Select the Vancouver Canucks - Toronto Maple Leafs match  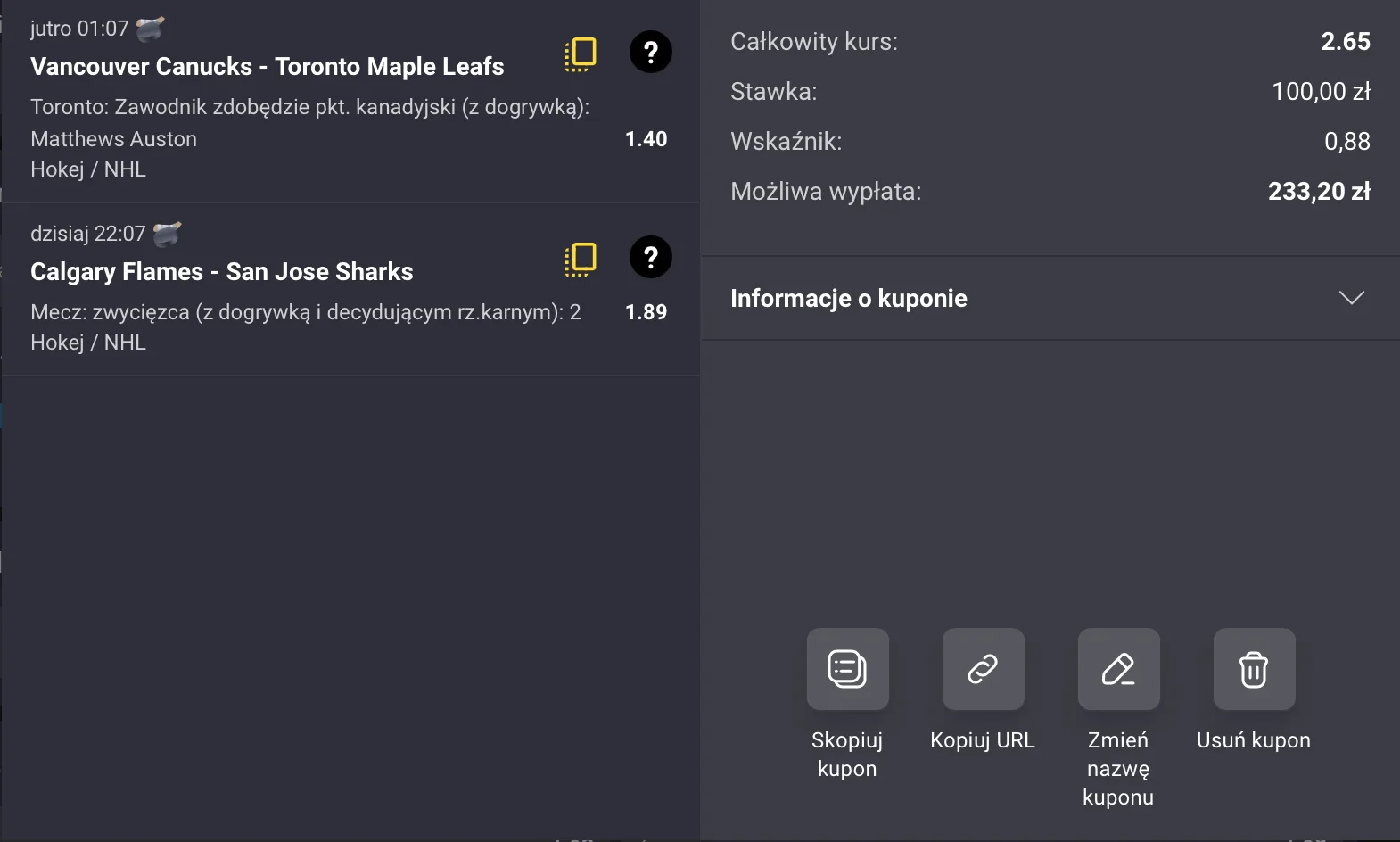(267, 67)
